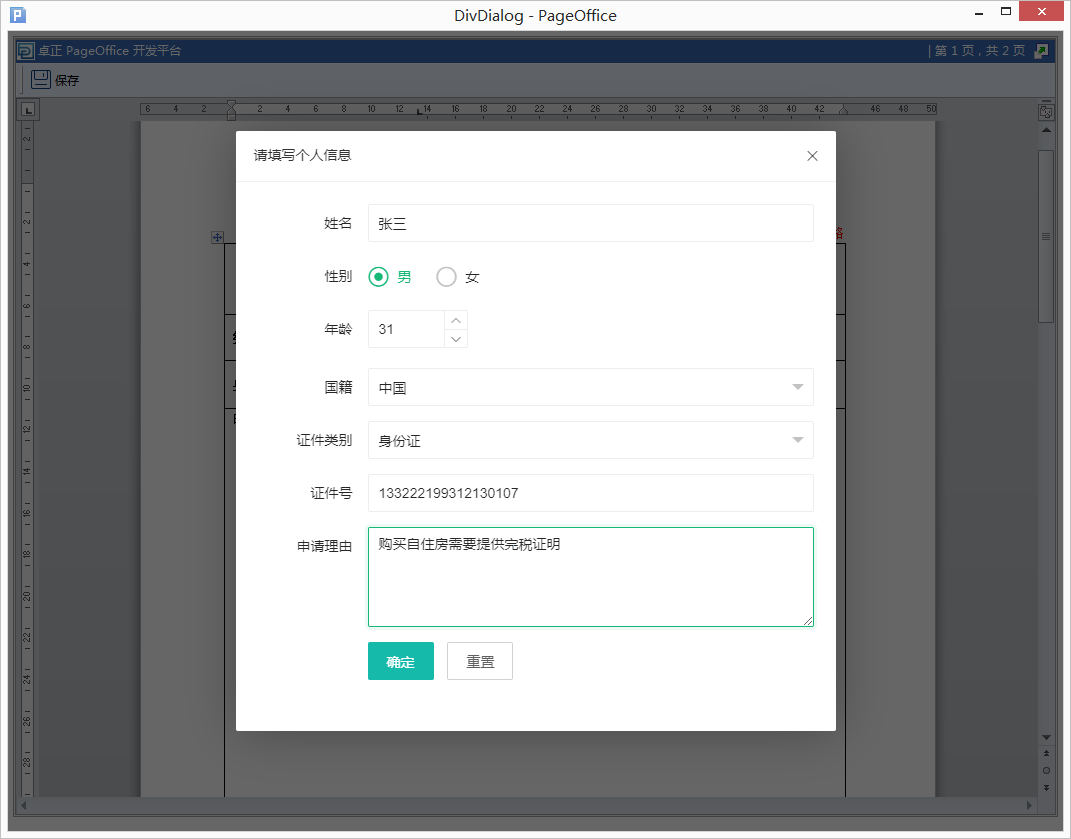Click the PageOffice logo icon in header
This screenshot has height=839, width=1071.
click(x=26, y=51)
